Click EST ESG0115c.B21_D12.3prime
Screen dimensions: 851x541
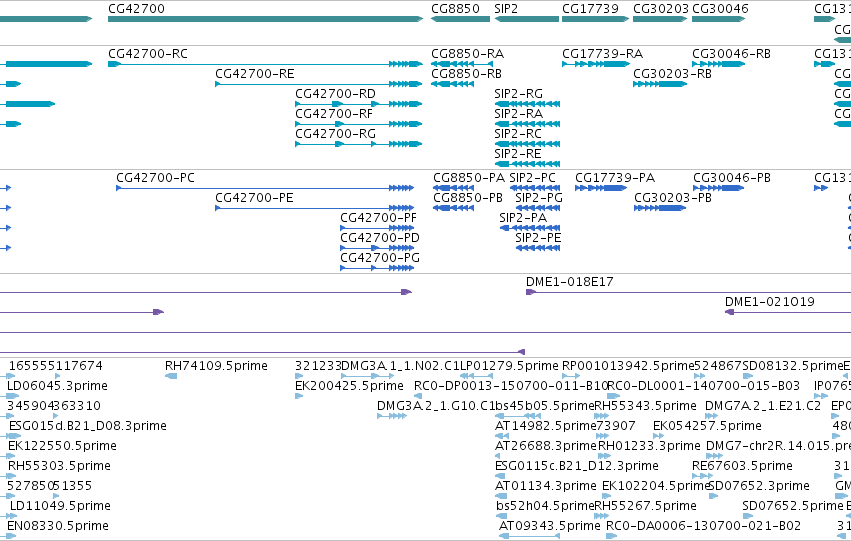[x=500, y=476]
